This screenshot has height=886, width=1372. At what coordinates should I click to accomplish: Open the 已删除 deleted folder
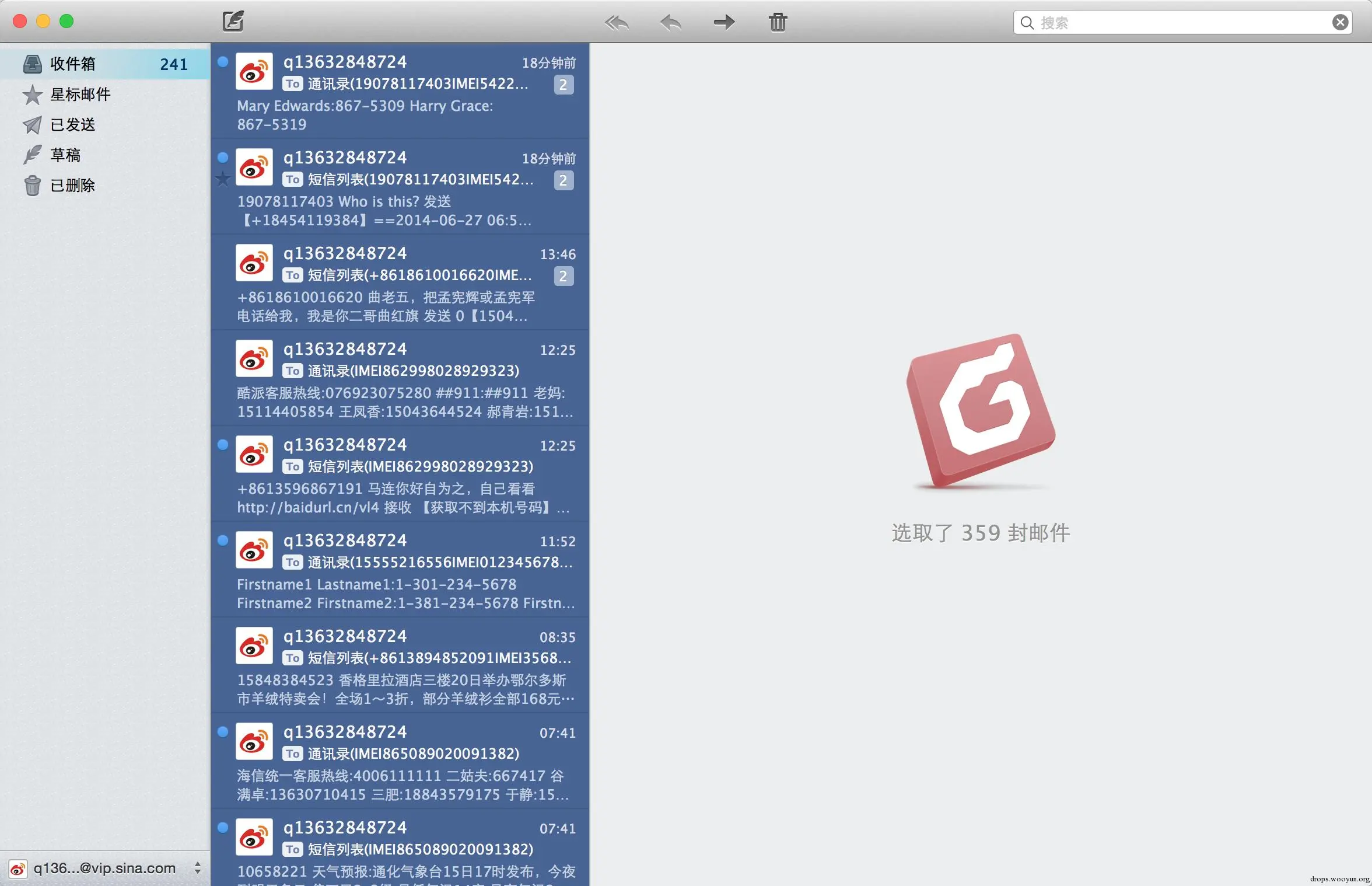(72, 185)
